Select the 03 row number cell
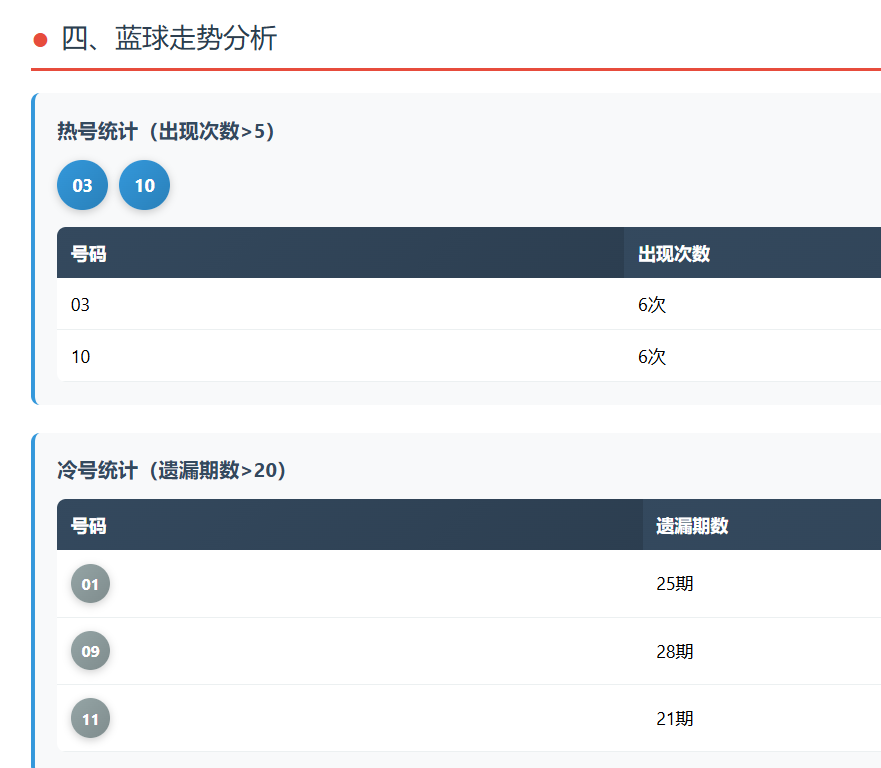This screenshot has height=768, width=881. (81, 305)
